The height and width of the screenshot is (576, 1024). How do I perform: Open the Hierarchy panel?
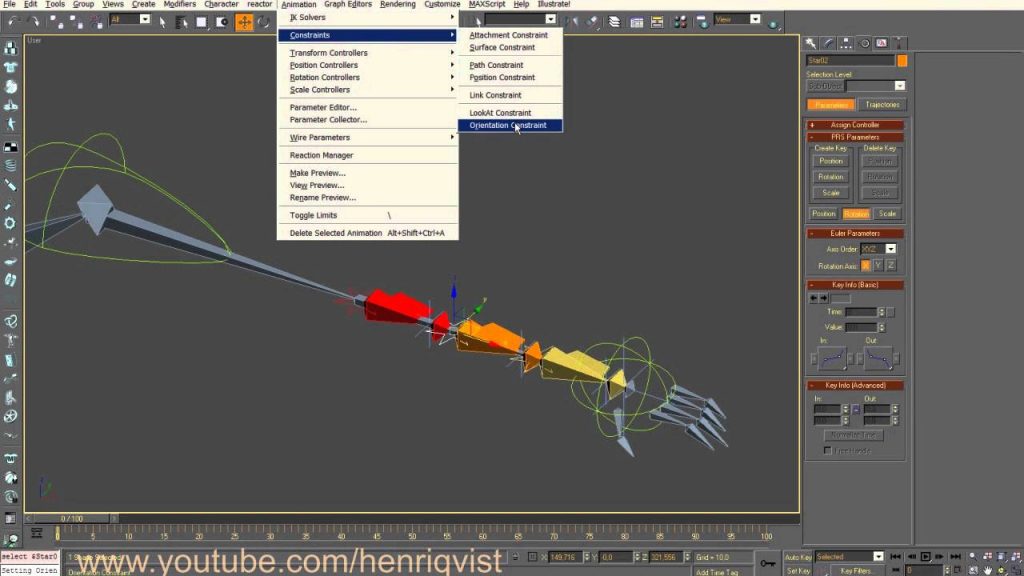click(845, 42)
